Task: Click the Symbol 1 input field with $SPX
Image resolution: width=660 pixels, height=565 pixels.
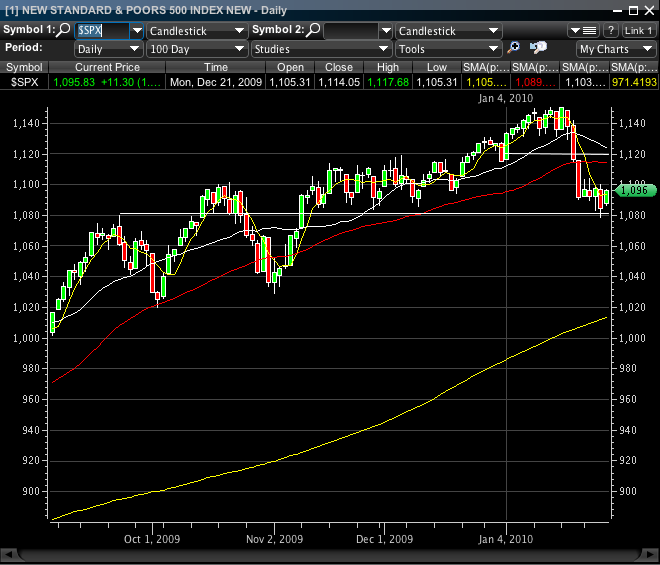Action: click(102, 31)
